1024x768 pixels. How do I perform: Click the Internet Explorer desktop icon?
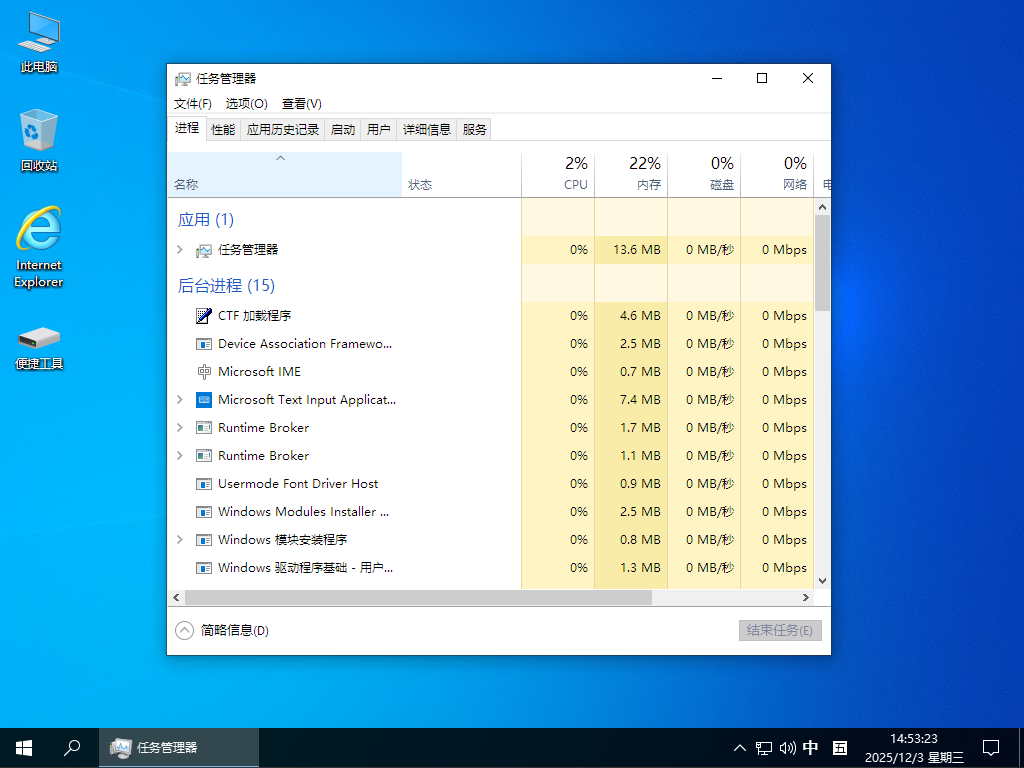[39, 230]
